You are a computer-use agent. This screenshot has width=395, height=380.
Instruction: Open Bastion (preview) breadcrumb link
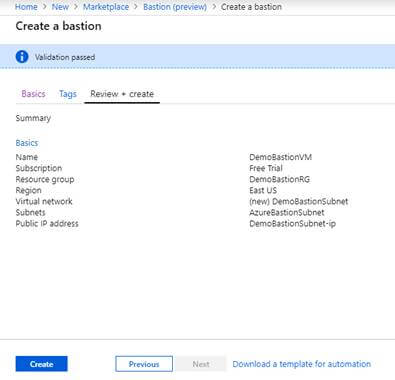175,7
